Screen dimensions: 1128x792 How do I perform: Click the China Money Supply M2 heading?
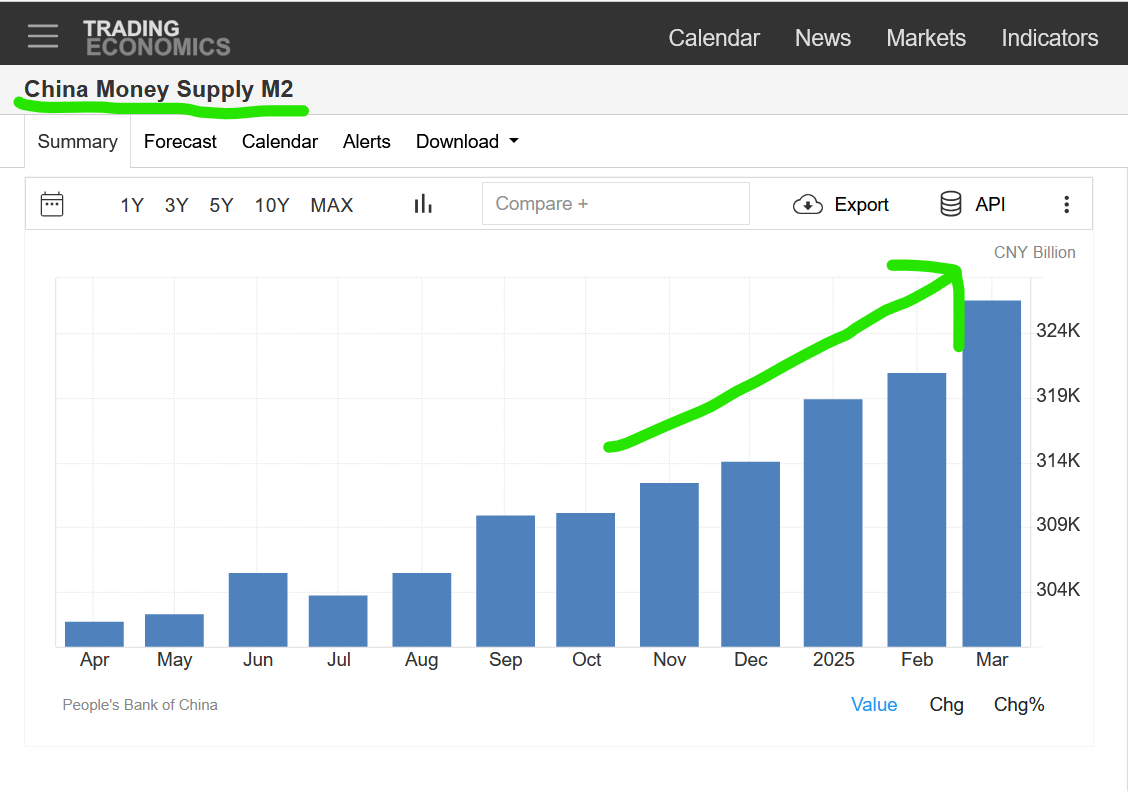click(x=159, y=89)
